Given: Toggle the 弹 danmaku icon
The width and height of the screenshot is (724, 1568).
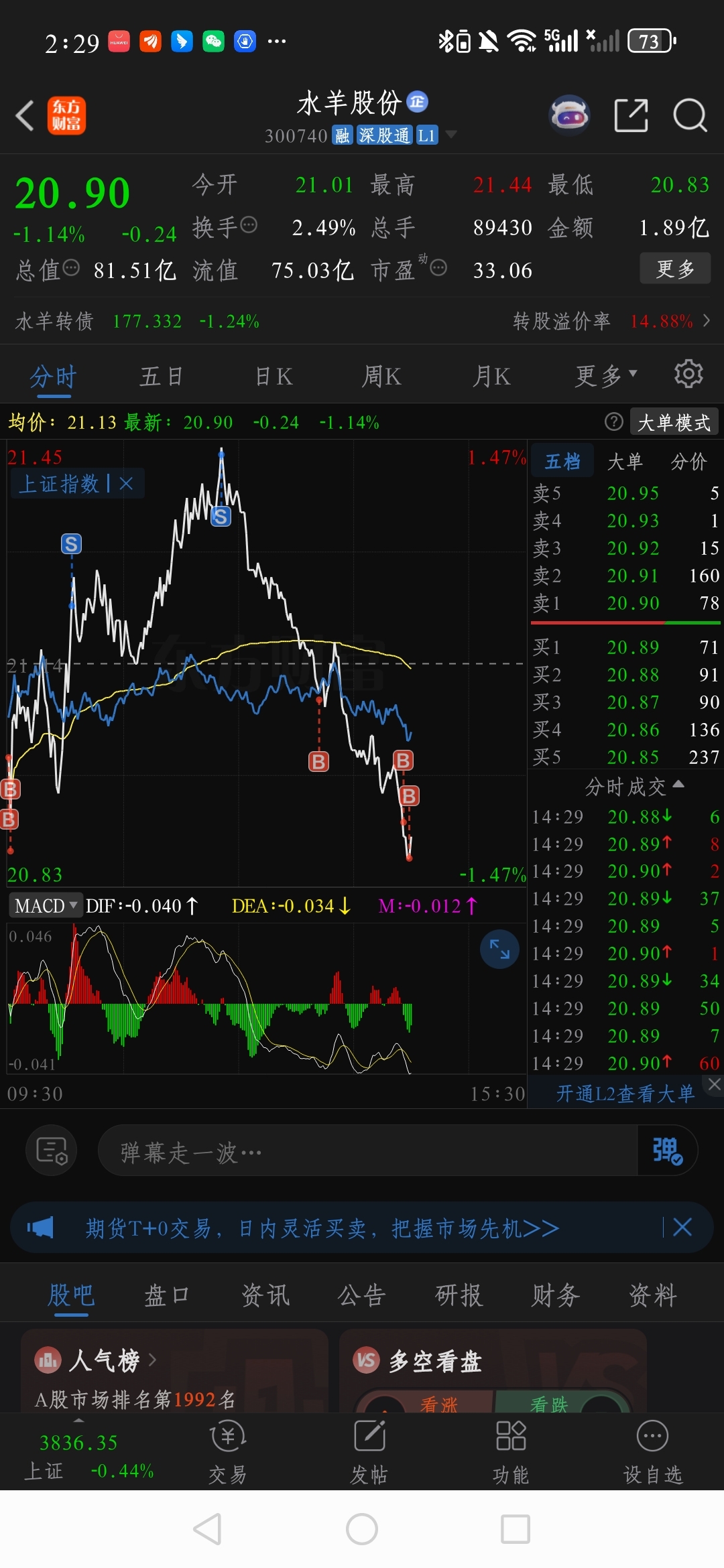Looking at the screenshot, I should (667, 1151).
